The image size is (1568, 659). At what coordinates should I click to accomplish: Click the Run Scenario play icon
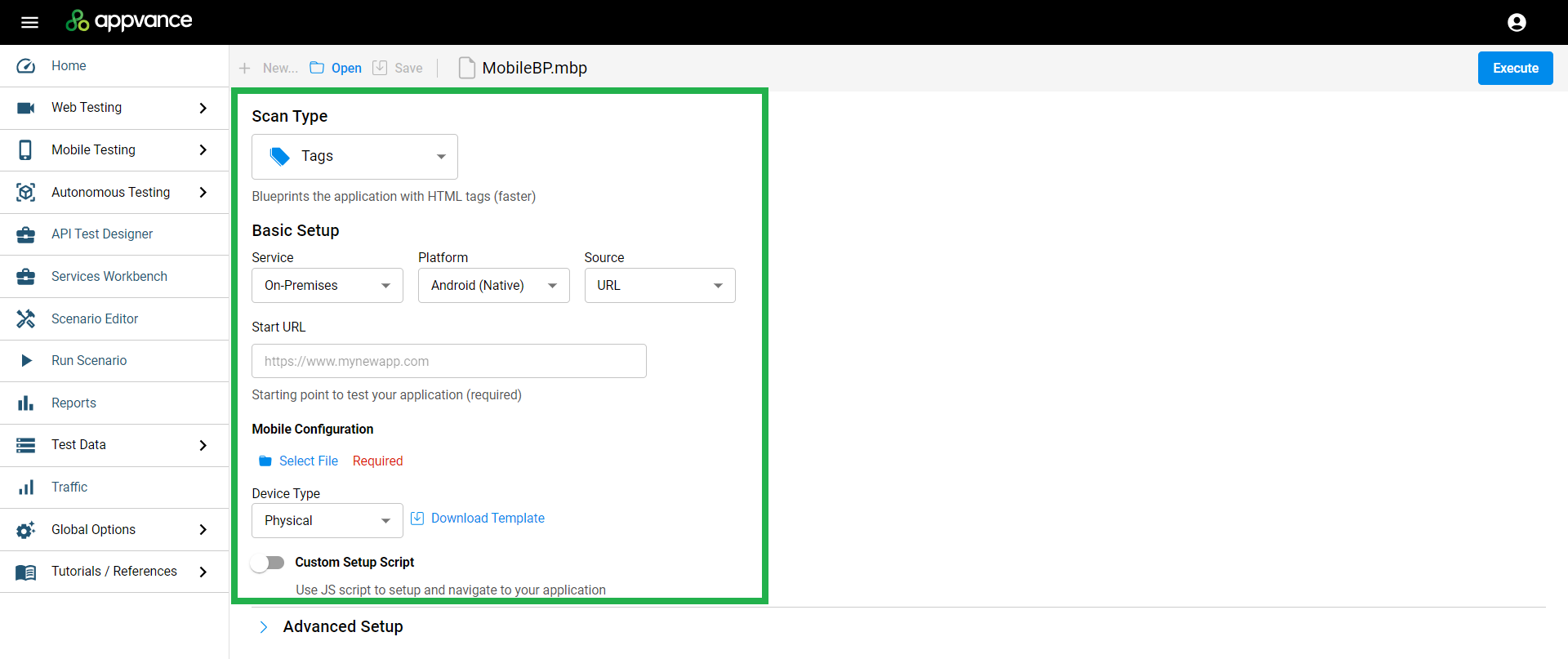point(26,361)
